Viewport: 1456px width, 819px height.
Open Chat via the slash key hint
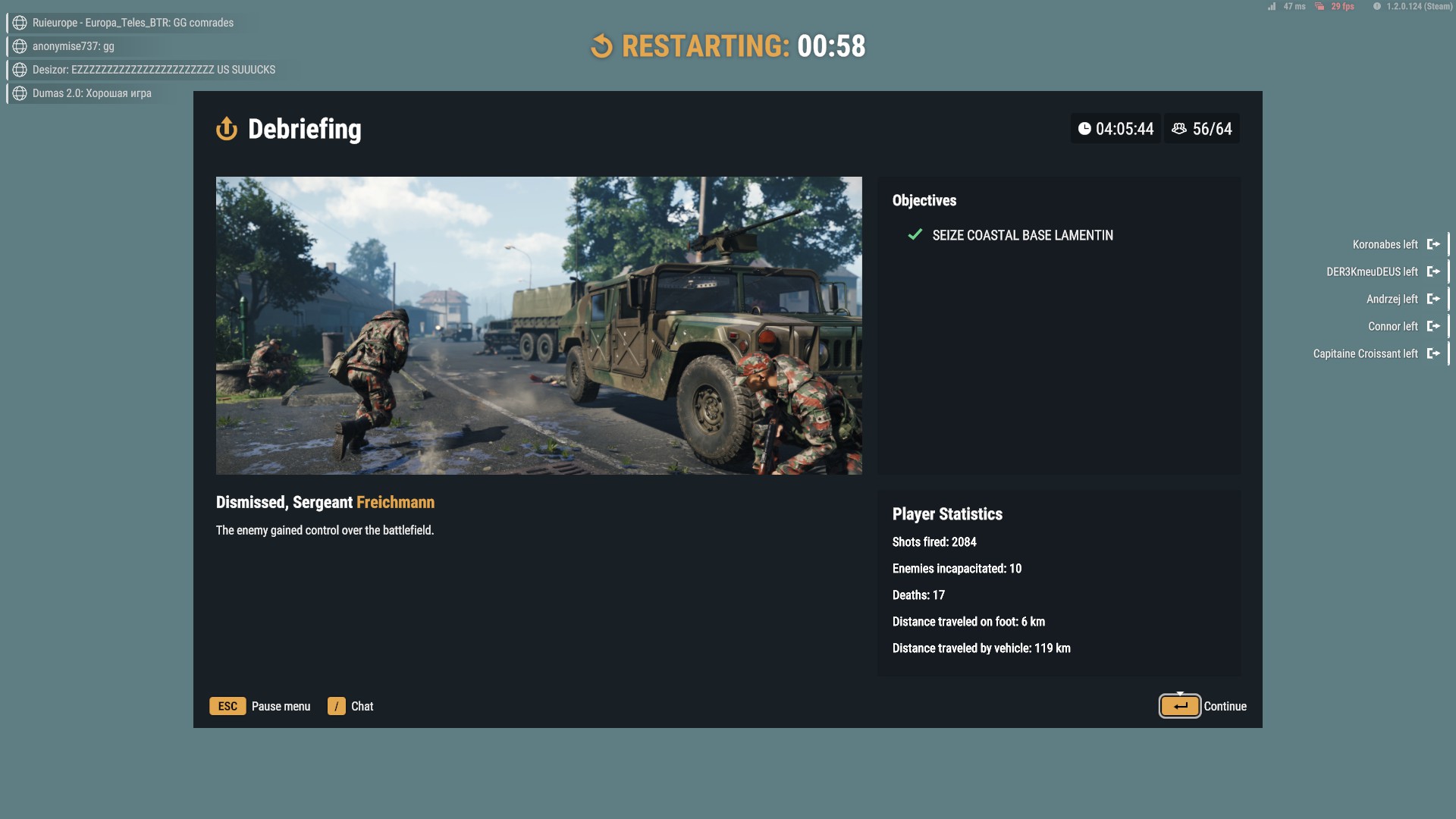coord(336,706)
